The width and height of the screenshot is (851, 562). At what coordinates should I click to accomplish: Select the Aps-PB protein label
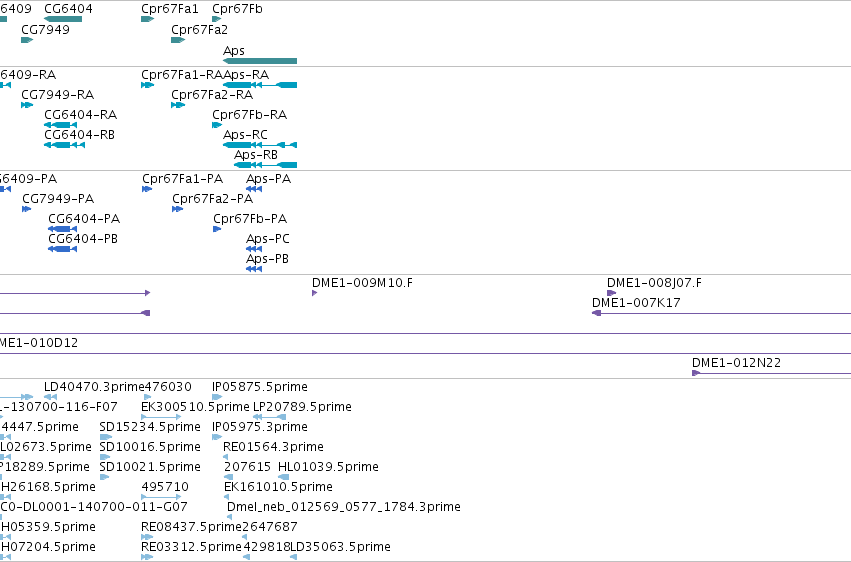267,259
